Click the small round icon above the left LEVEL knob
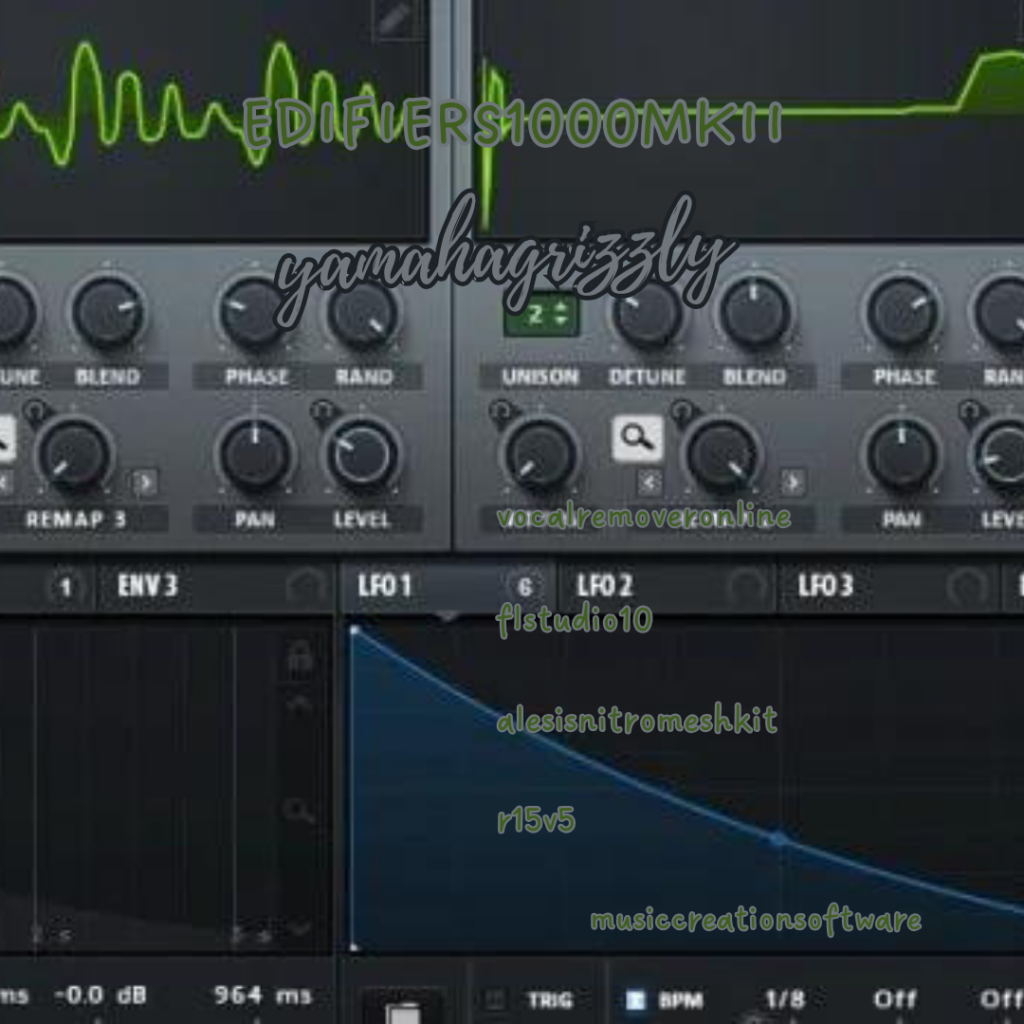 pyautogui.click(x=322, y=411)
